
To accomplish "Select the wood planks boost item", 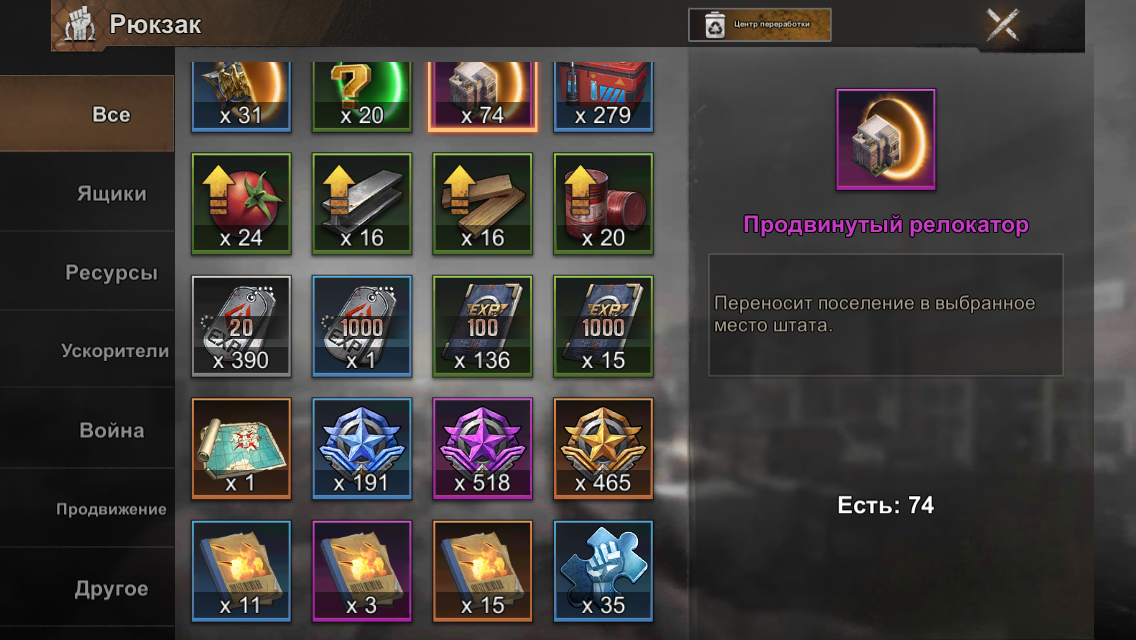I will (x=483, y=204).
